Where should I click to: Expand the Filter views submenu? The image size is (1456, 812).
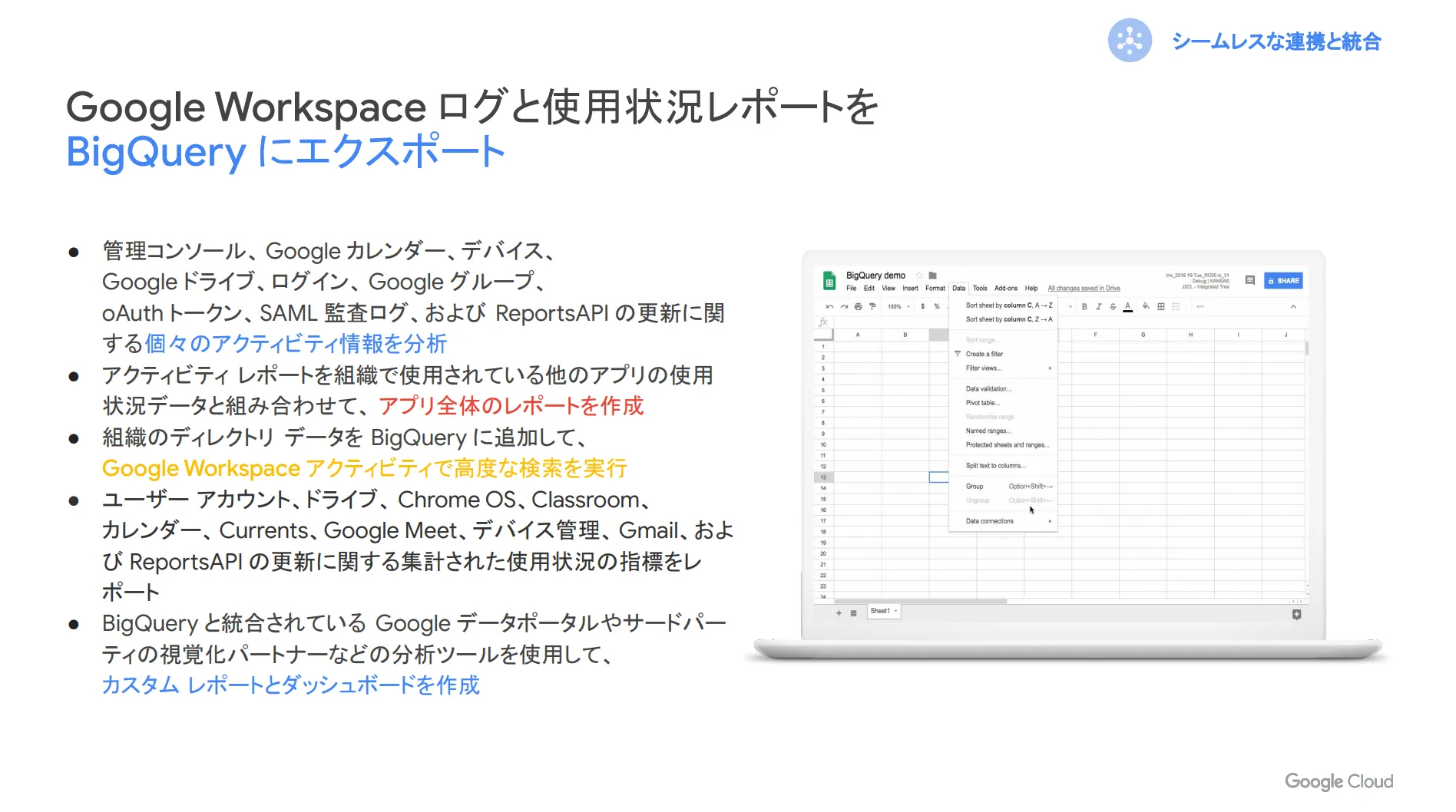[x=1050, y=368]
